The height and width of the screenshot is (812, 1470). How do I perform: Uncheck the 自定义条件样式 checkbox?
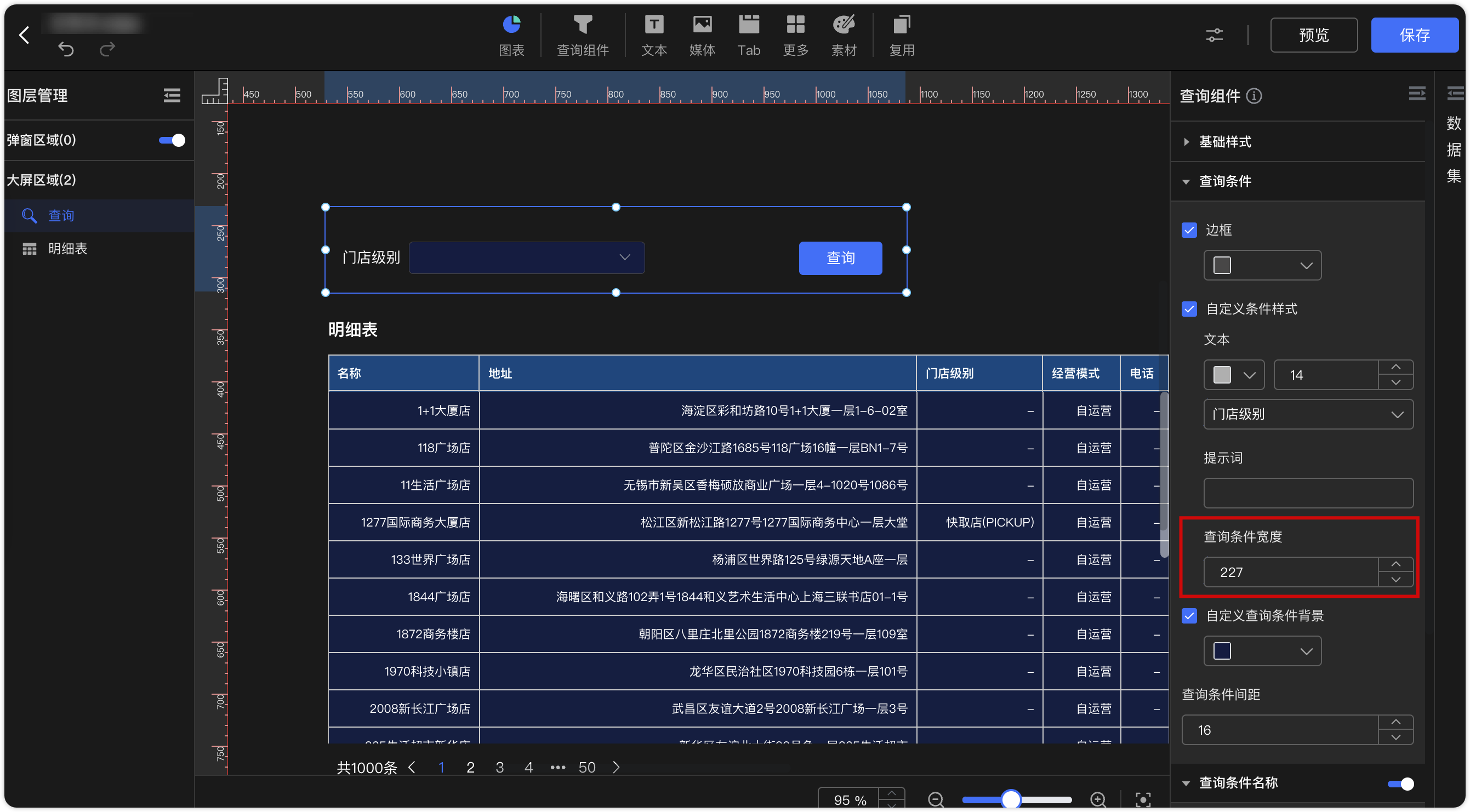tap(1189, 309)
